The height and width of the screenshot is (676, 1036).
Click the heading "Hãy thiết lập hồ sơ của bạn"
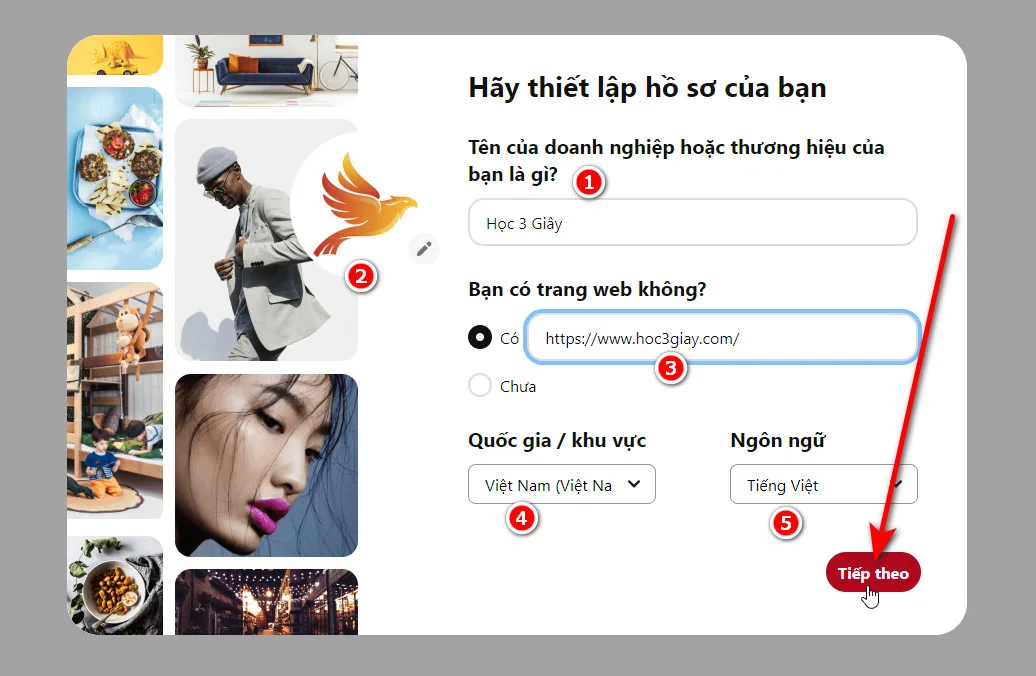(648, 88)
